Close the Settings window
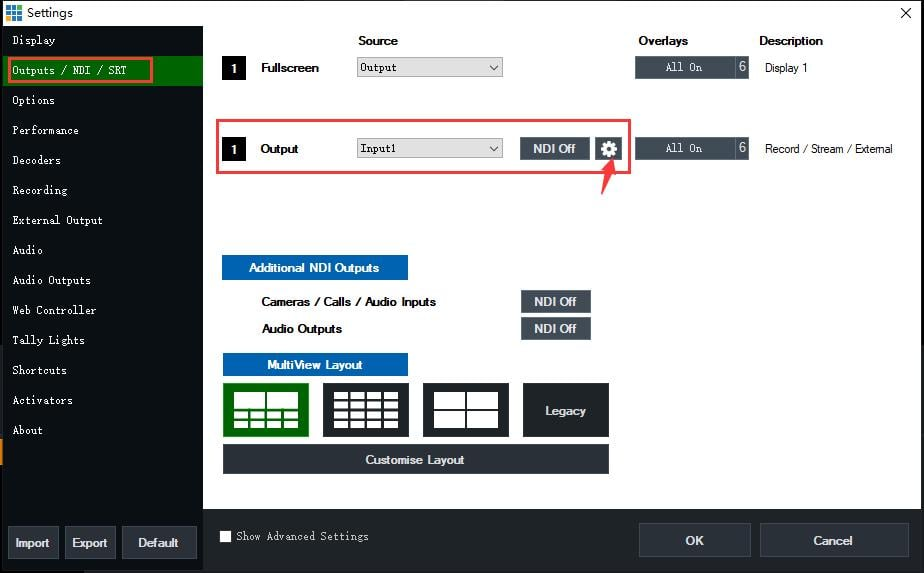 905,12
